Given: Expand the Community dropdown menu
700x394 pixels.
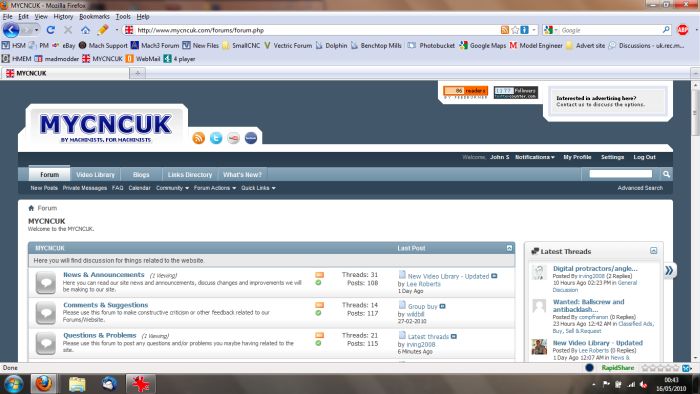Looking at the screenshot, I should coord(172,188).
